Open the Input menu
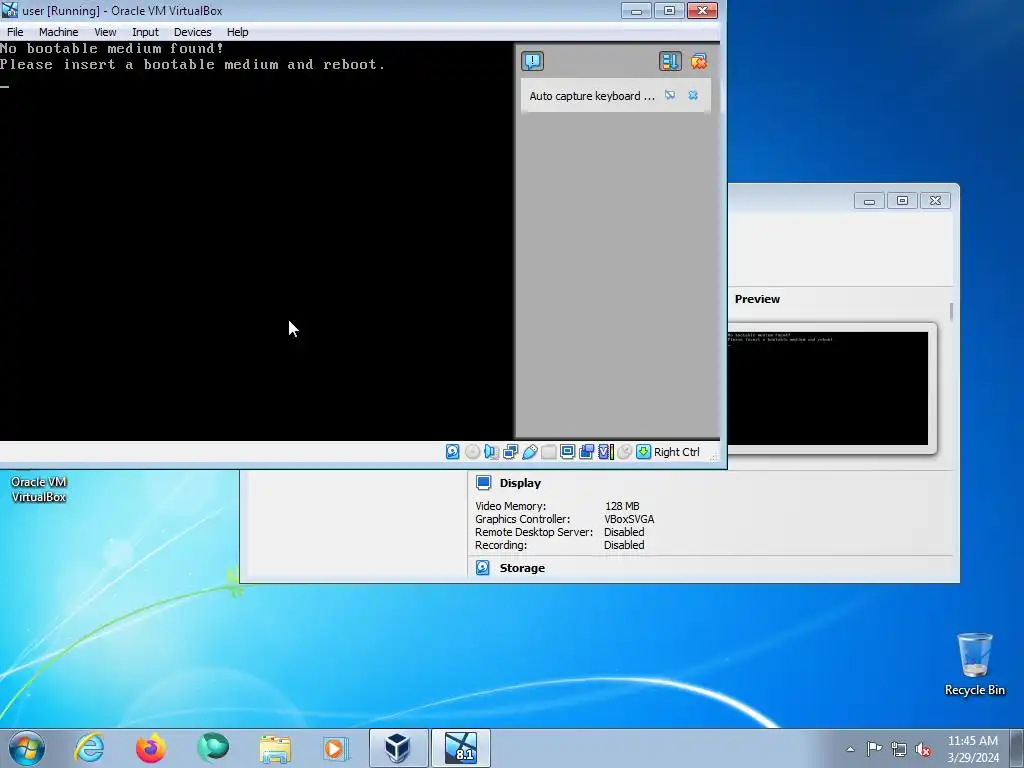This screenshot has width=1024, height=768. (x=145, y=32)
